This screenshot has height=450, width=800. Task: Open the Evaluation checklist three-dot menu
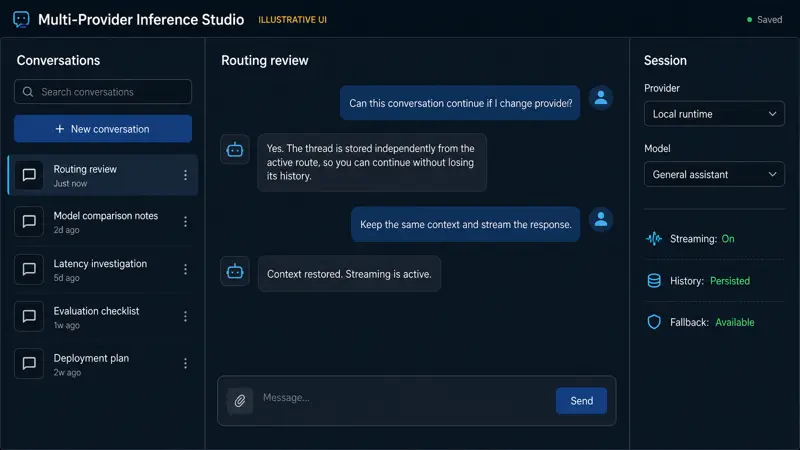(185, 316)
